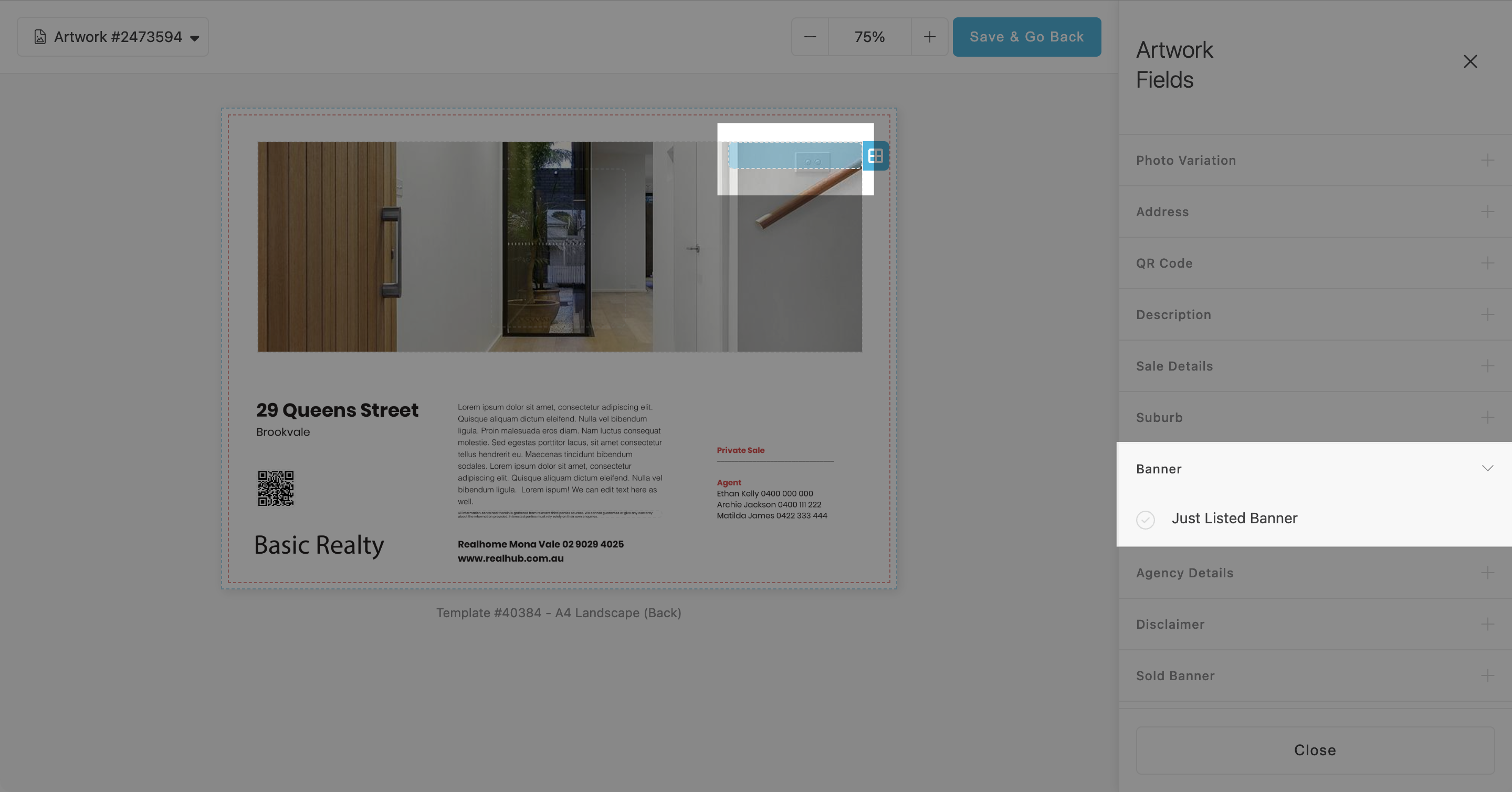Viewport: 1512px width, 792px height.
Task: Click the banner field grid icon on artwork
Action: [875, 156]
